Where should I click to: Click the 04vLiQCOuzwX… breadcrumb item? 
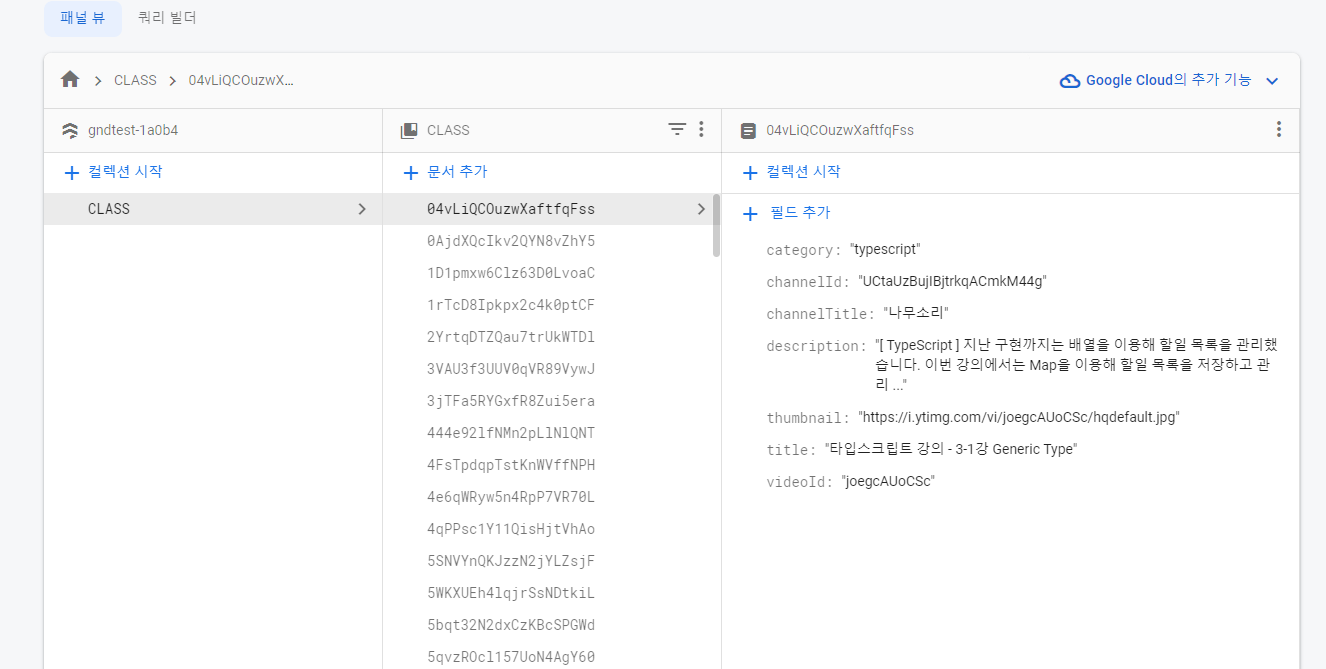pos(241,80)
